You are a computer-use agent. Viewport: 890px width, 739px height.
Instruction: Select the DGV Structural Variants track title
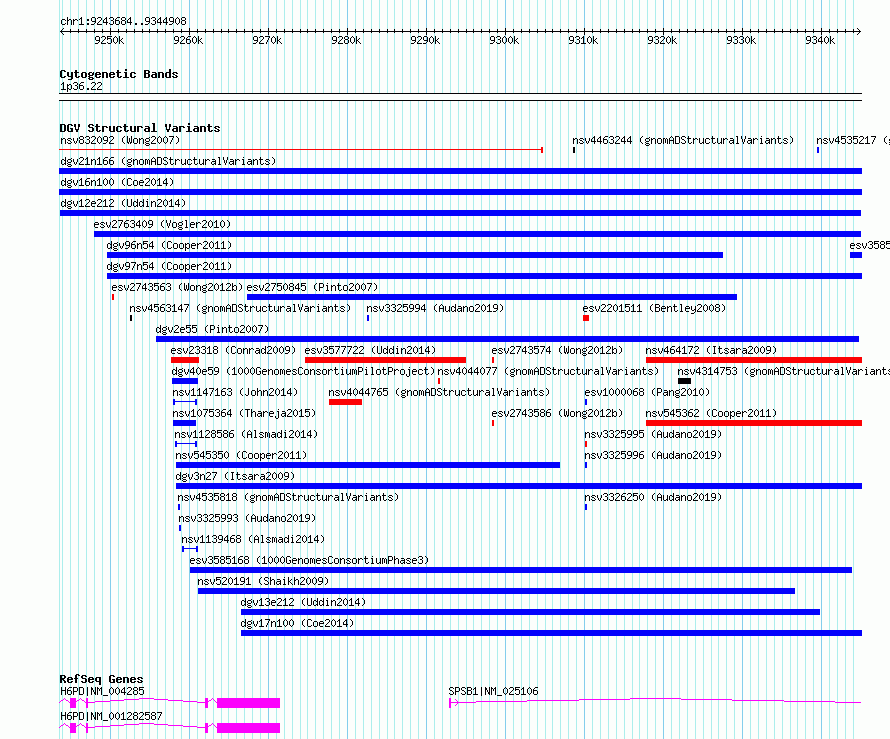tap(140, 128)
